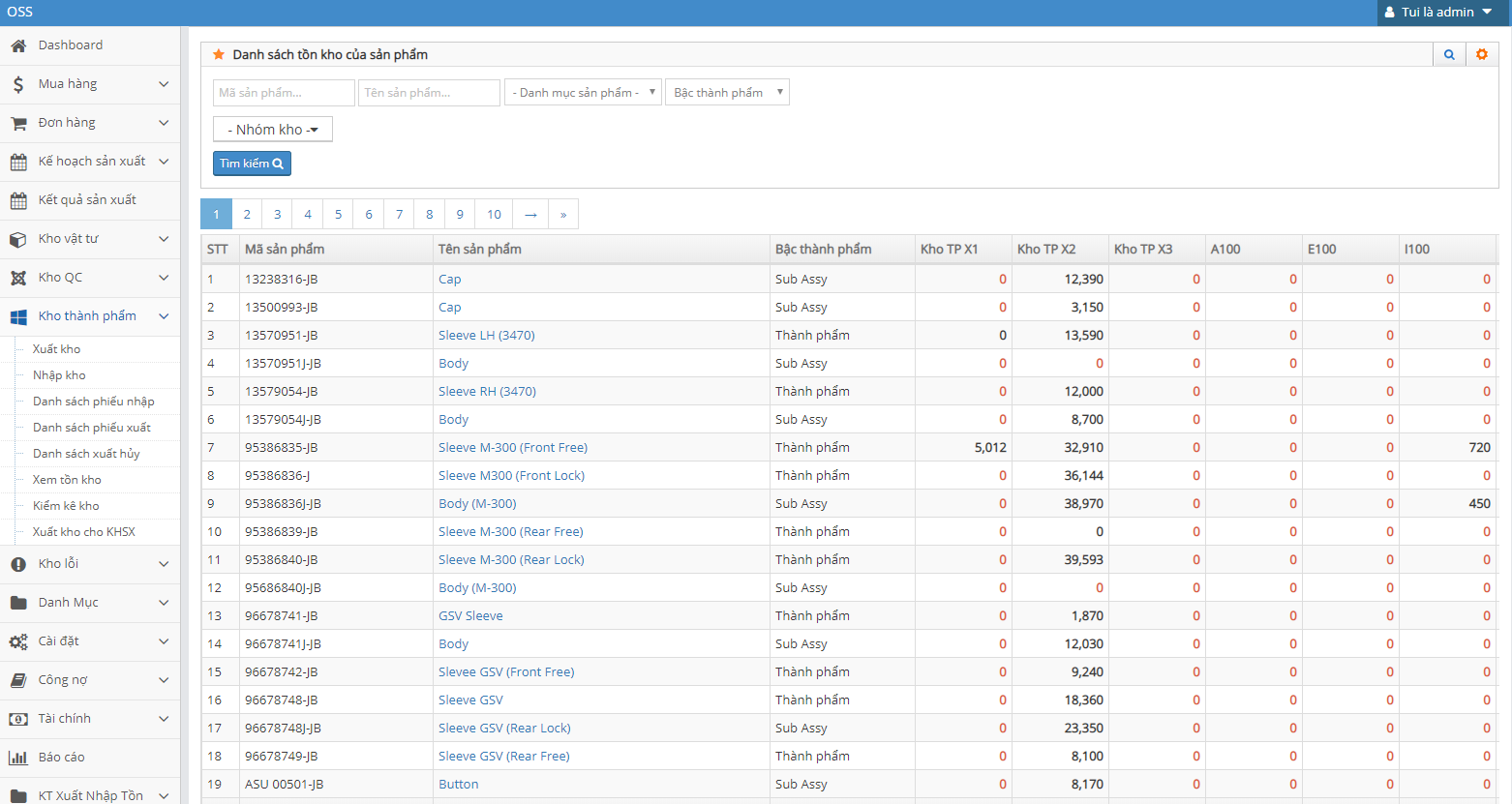Click the row number 1 link
This screenshot has width=1512, height=804.
[x=210, y=280]
